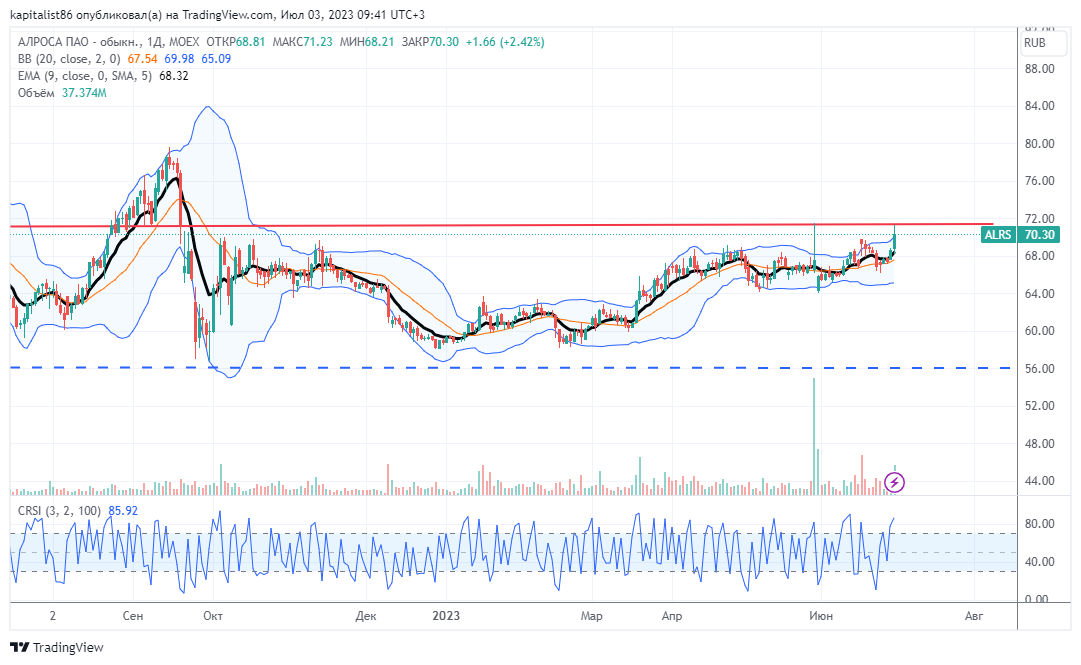Image resolution: width=1081 pixels, height=665 pixels.
Task: Click the tallest volume bar in June
Action: coord(814,436)
